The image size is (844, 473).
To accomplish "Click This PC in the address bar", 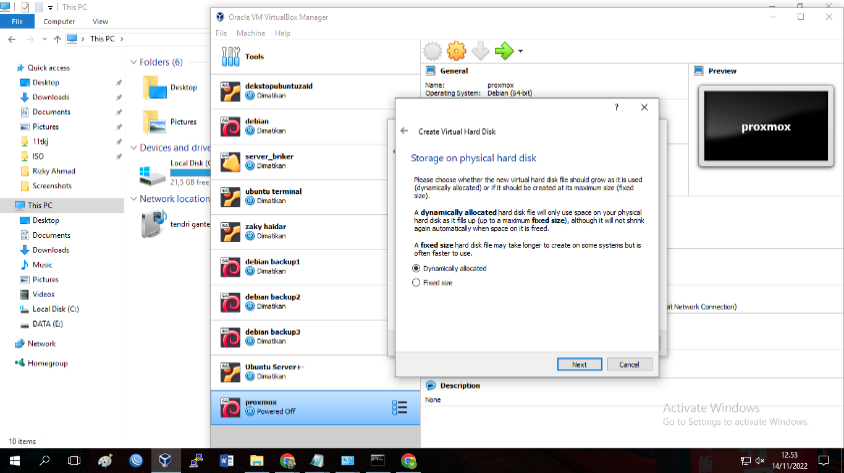I will [102, 39].
